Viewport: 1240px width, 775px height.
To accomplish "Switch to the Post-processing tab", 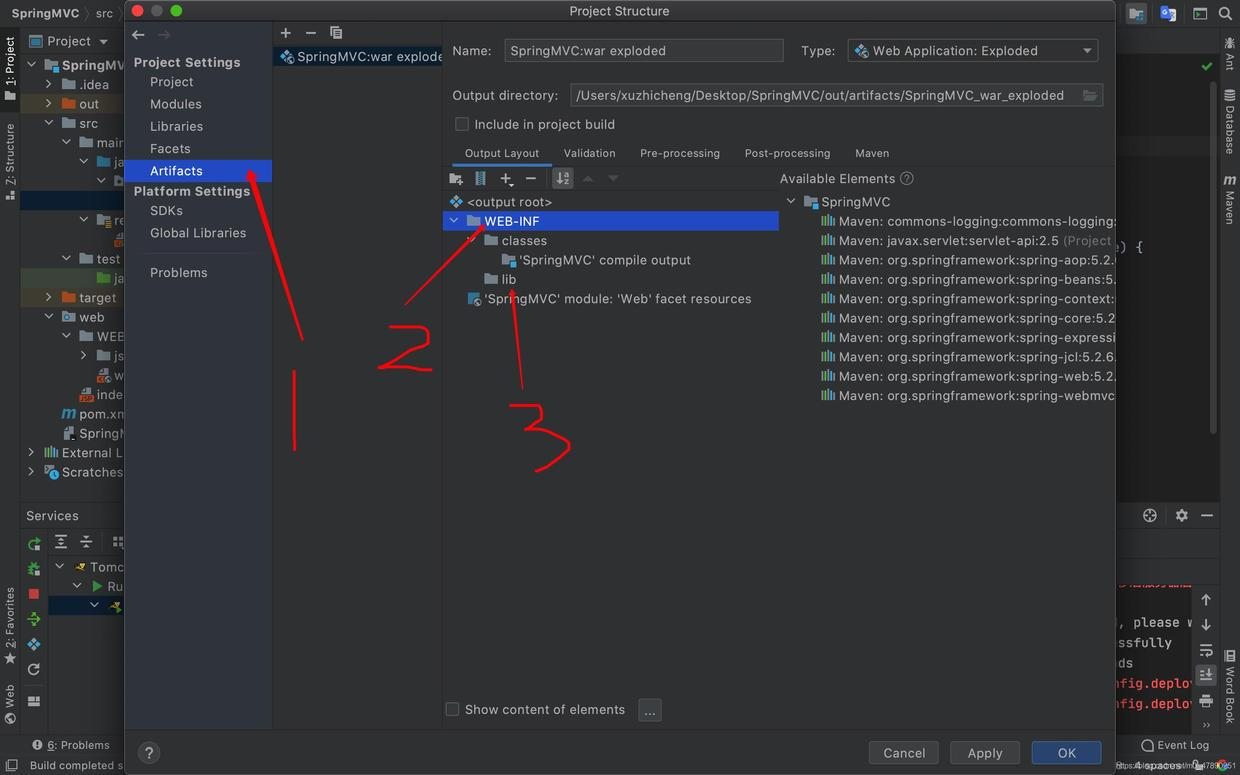I will (x=787, y=153).
